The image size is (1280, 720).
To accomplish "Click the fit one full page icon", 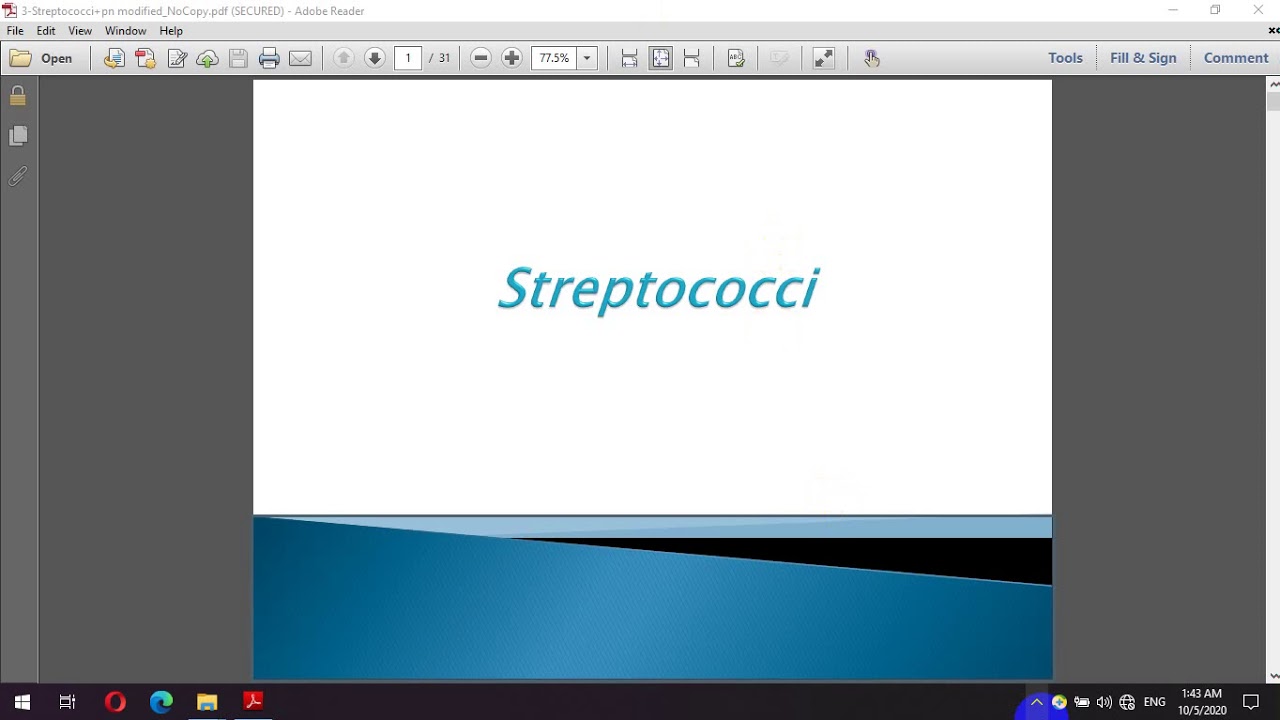I will click(661, 58).
